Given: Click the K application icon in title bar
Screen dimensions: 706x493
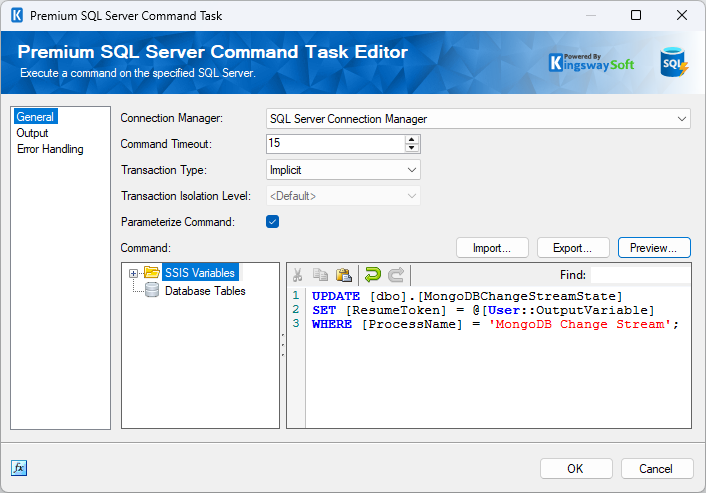Looking at the screenshot, I should tap(17, 15).
